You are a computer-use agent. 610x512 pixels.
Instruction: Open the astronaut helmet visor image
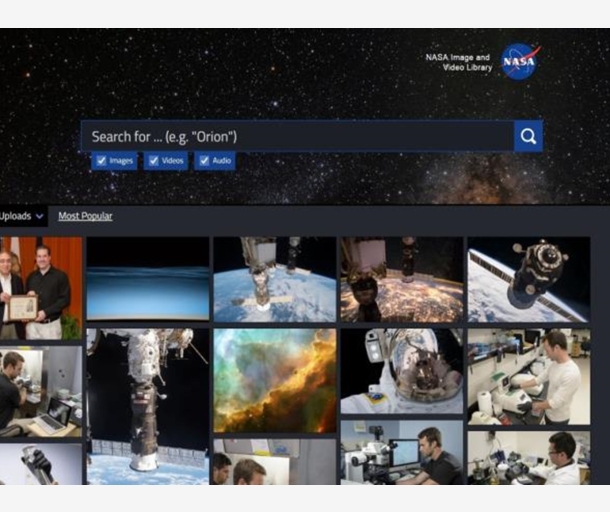pyautogui.click(x=401, y=371)
